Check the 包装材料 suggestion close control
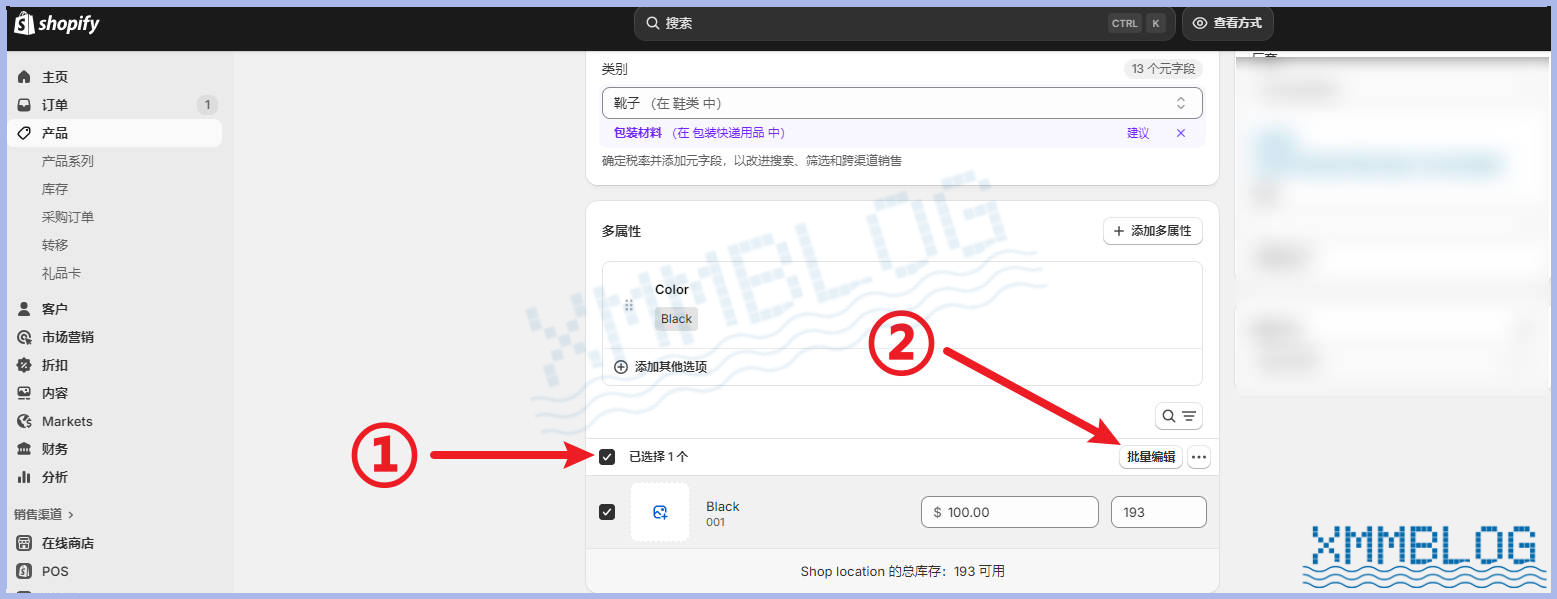 (1180, 132)
